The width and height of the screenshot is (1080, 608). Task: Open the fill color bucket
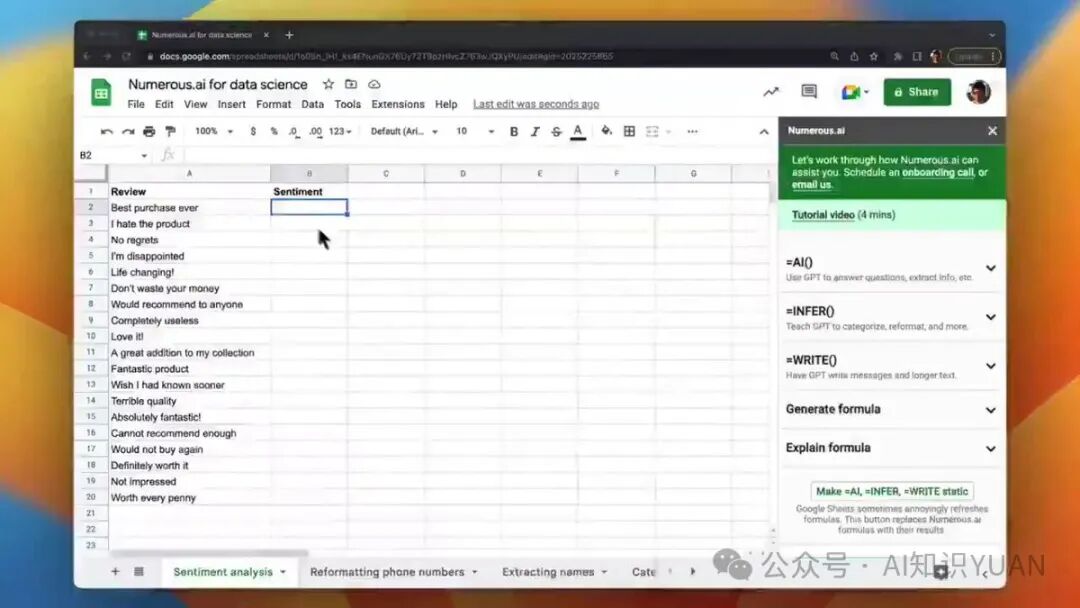pos(606,131)
